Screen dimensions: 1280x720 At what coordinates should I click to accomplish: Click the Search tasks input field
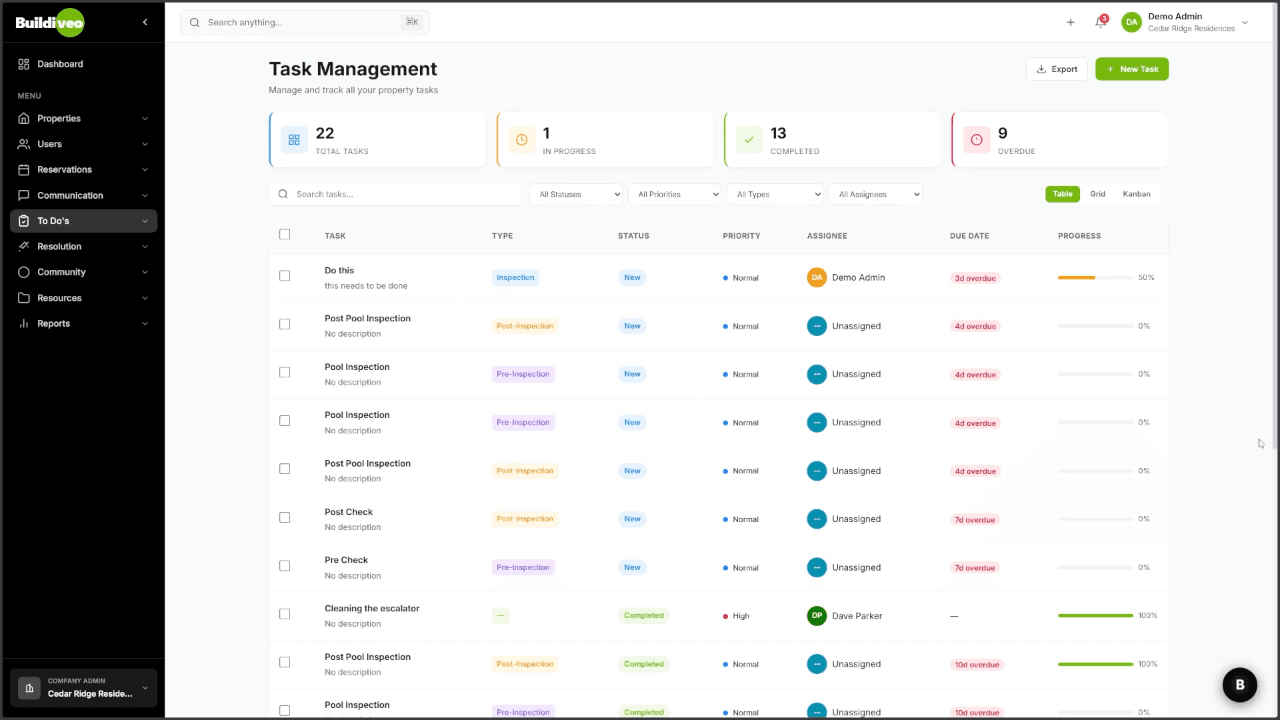point(400,194)
